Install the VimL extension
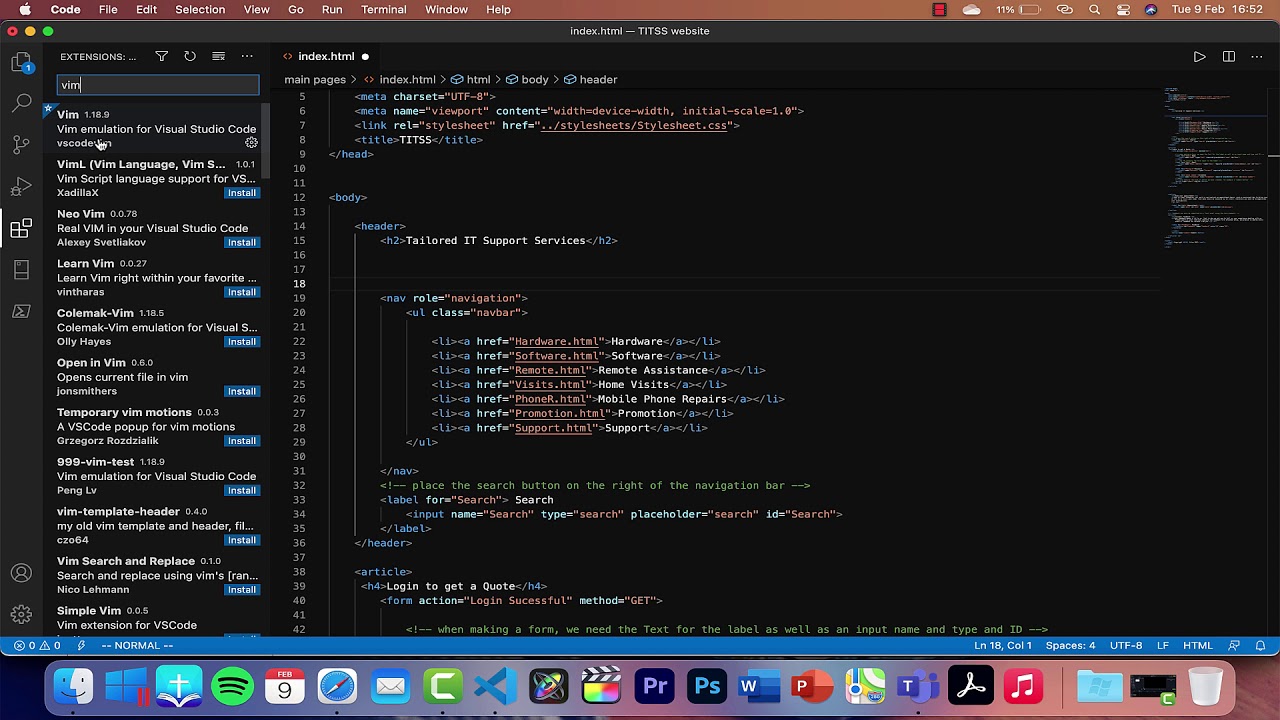1280x720 pixels. tap(241, 193)
